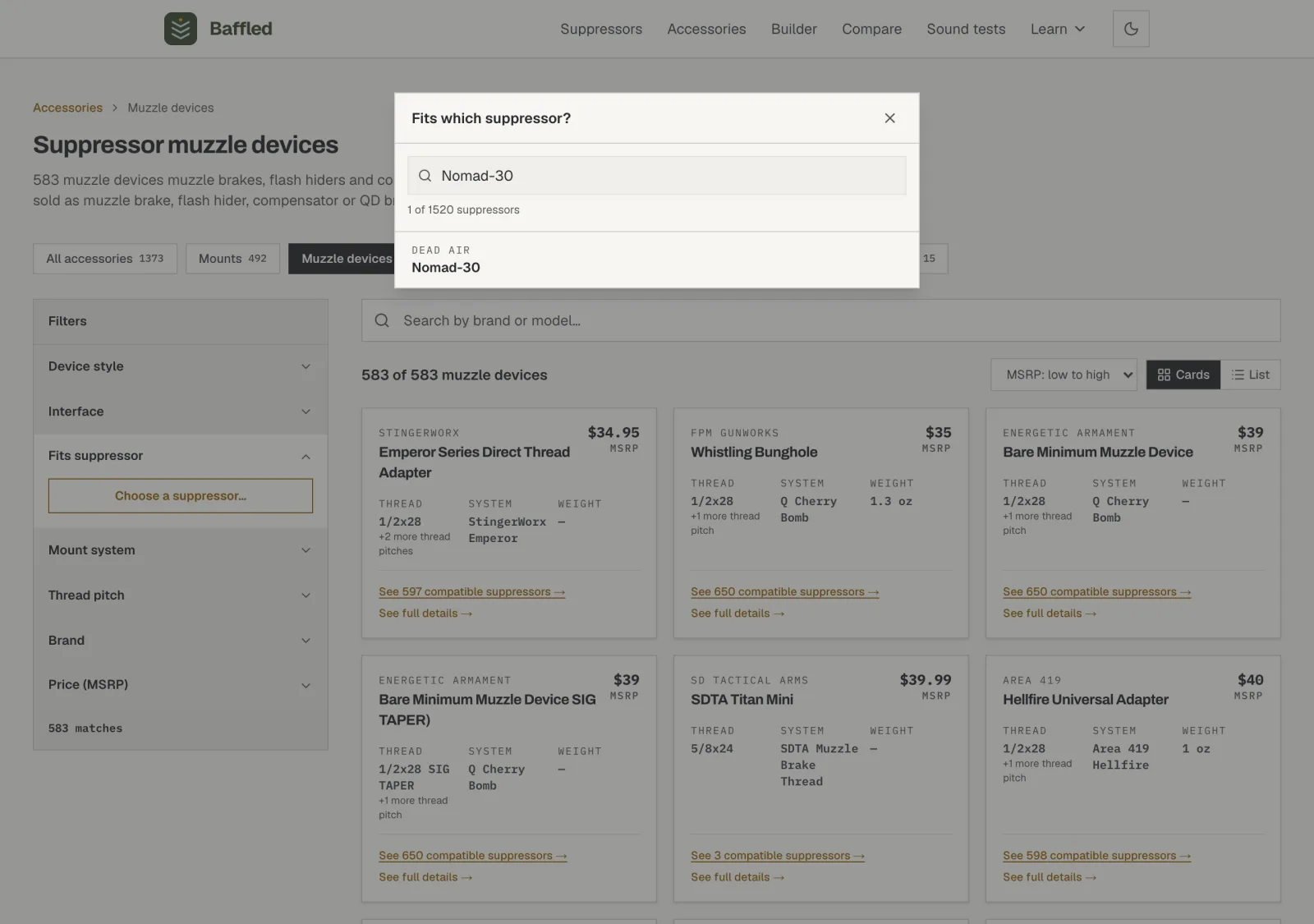Expand the Mount system filter
This screenshot has width=1314, height=924.
[181, 550]
